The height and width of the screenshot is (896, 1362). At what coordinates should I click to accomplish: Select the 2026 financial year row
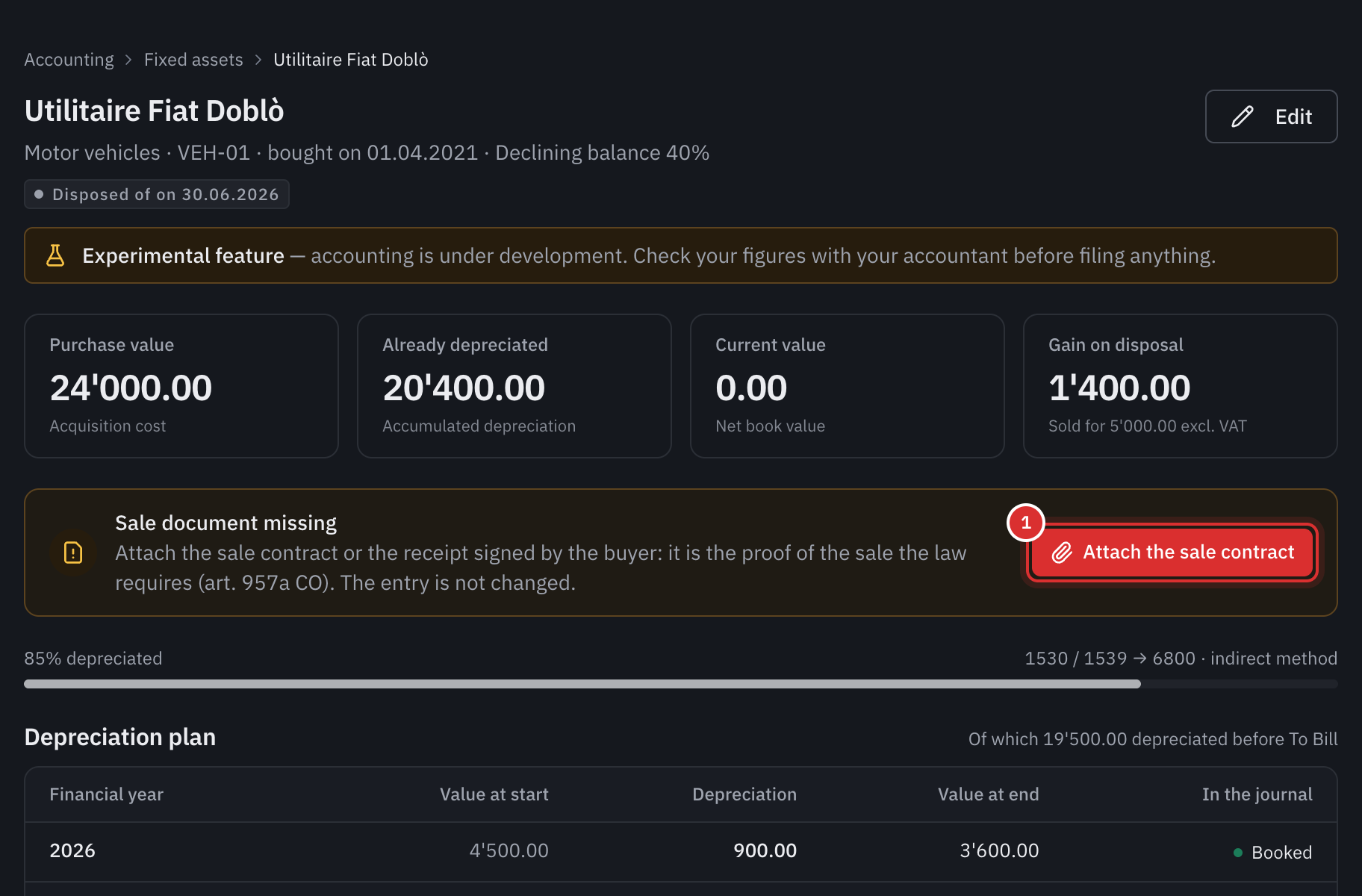pyautogui.click(x=680, y=851)
